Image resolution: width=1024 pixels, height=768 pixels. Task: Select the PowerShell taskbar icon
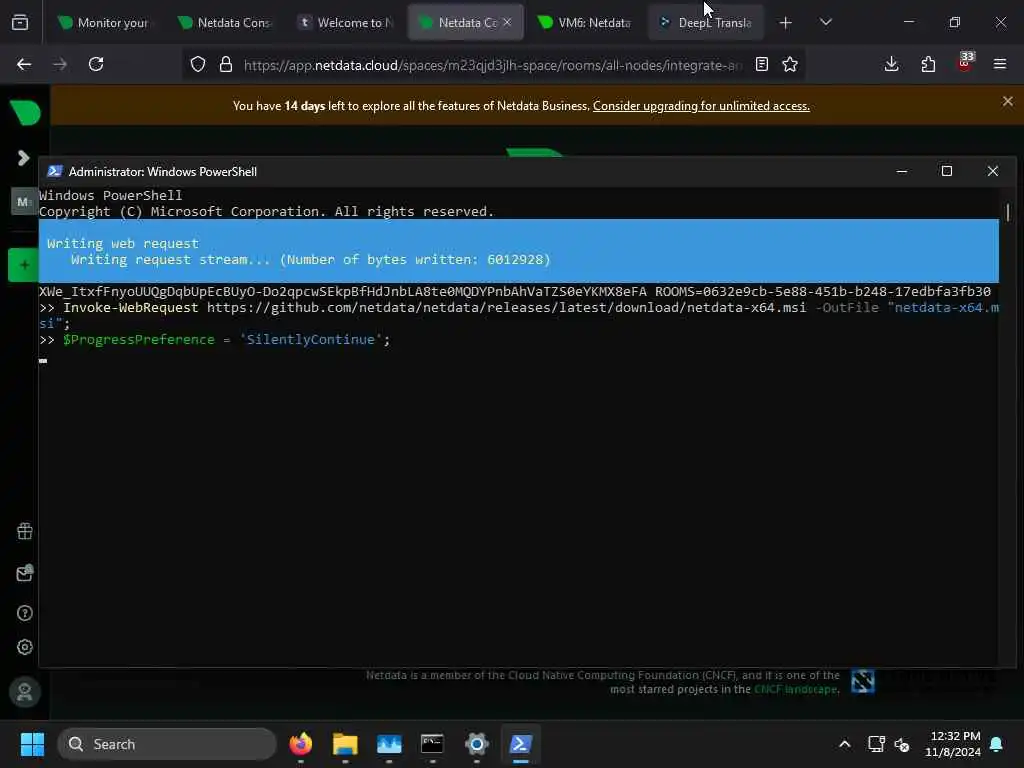point(520,744)
